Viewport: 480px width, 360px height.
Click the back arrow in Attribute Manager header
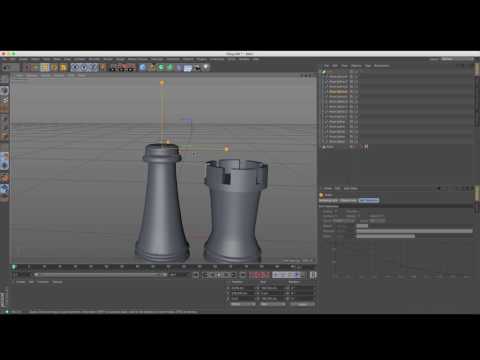(439, 189)
